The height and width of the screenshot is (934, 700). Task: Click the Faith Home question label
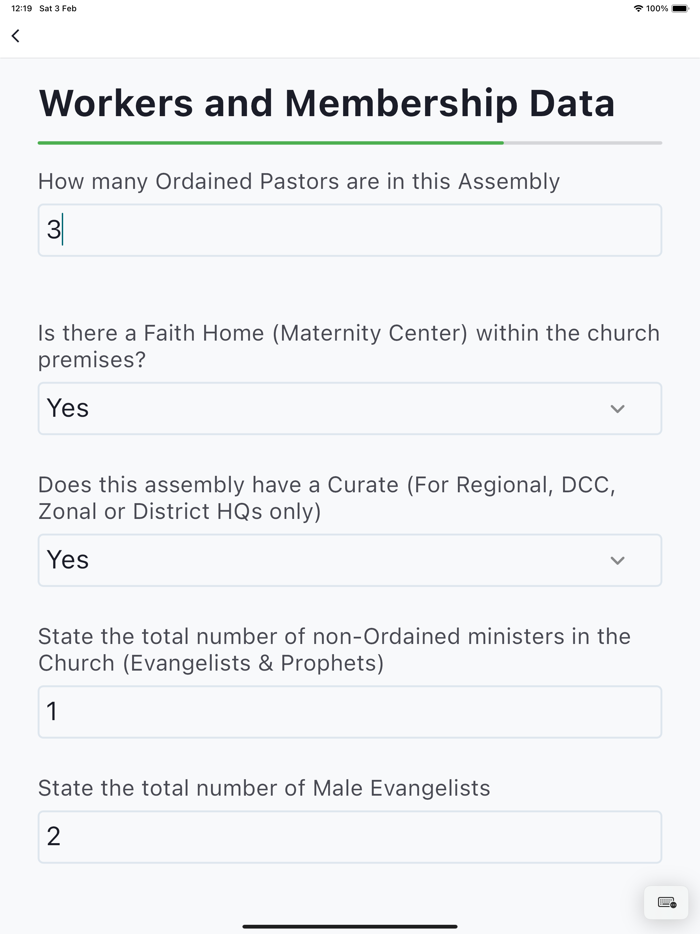pos(349,346)
